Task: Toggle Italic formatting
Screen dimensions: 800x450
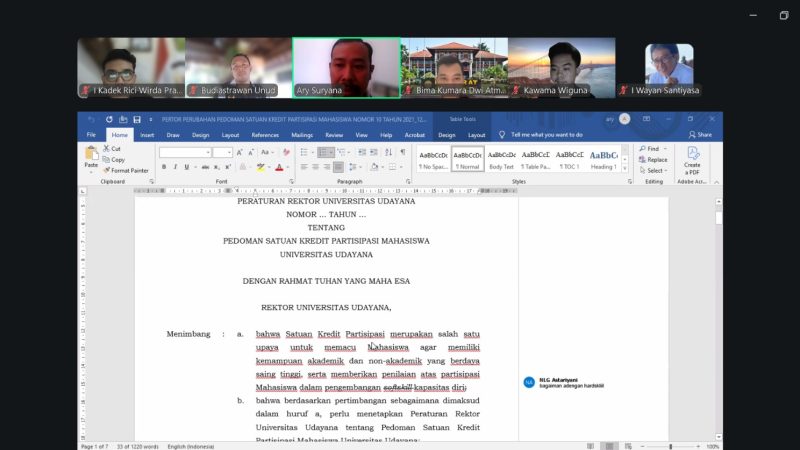Action: [x=175, y=167]
